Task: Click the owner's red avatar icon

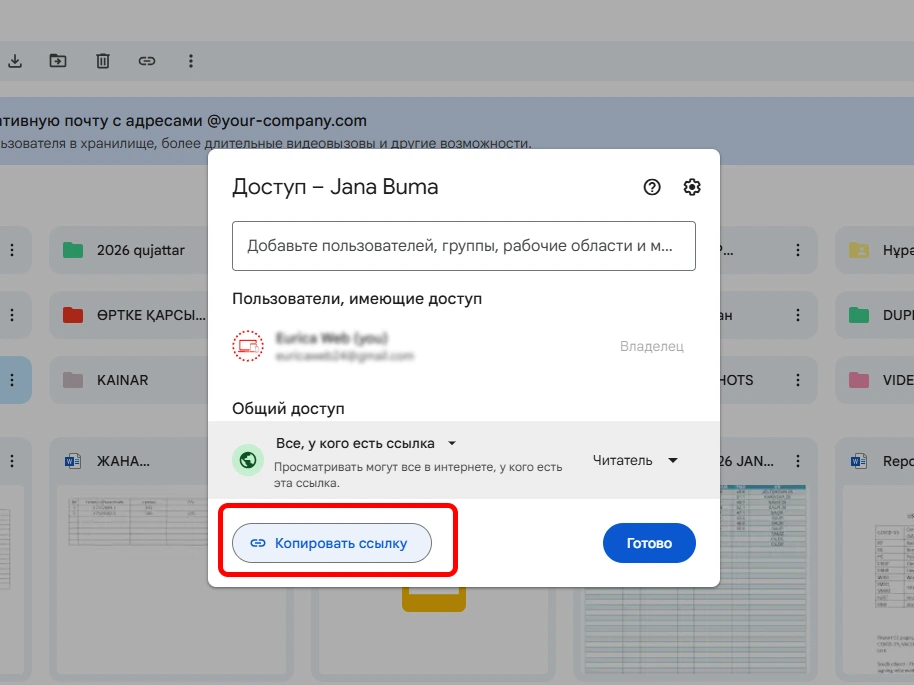Action: click(x=248, y=346)
